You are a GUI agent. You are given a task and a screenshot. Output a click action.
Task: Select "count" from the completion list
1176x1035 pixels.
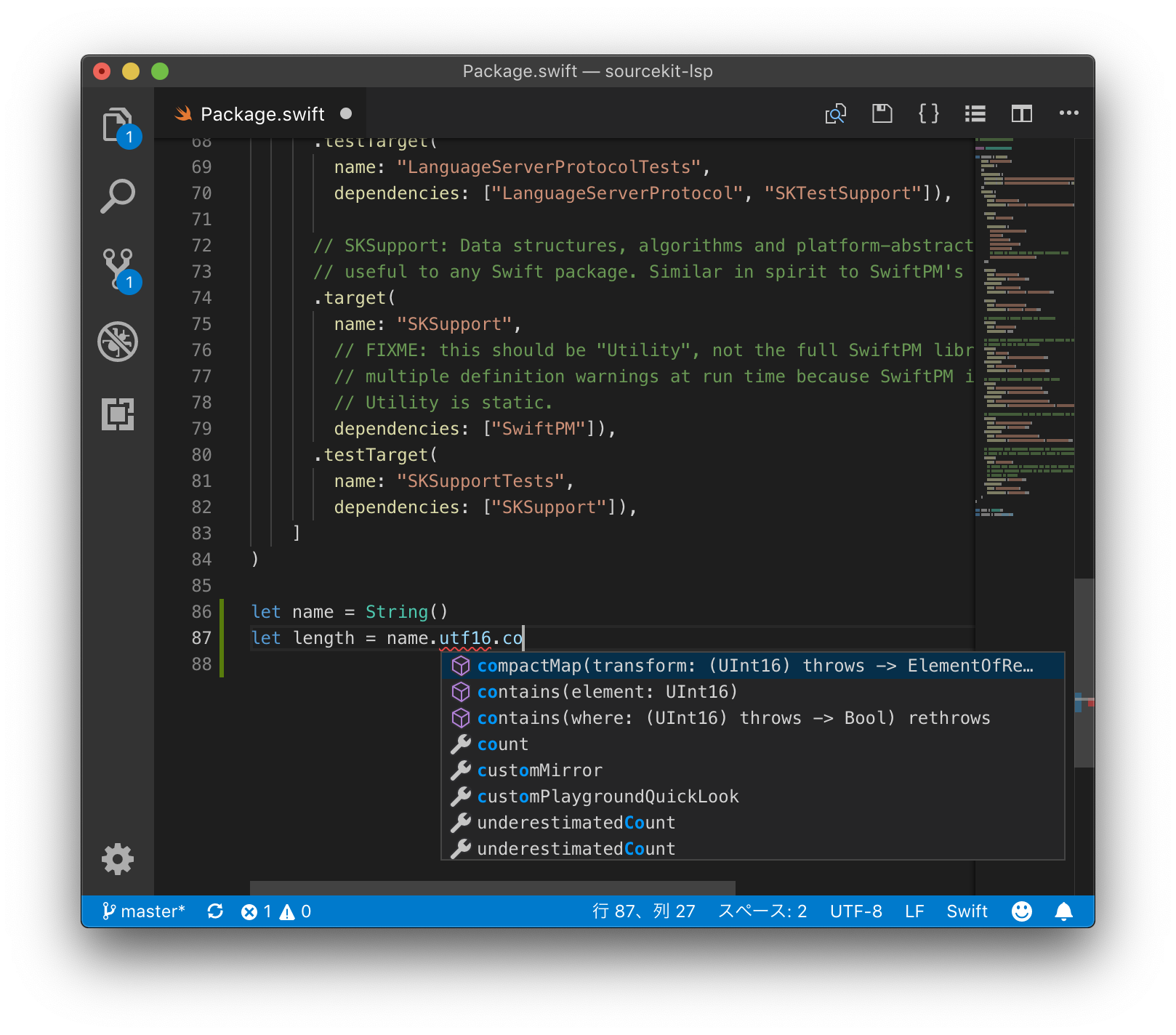click(502, 744)
